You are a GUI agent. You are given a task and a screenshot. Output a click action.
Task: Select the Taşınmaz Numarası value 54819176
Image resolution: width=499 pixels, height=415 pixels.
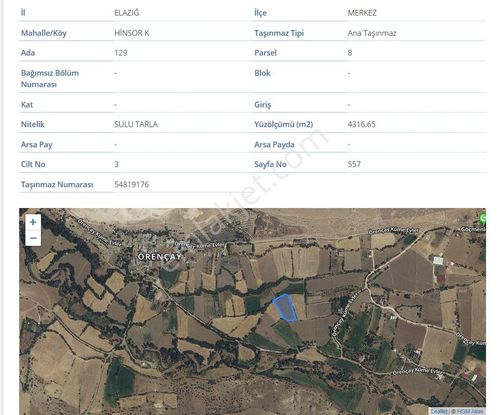(x=132, y=184)
